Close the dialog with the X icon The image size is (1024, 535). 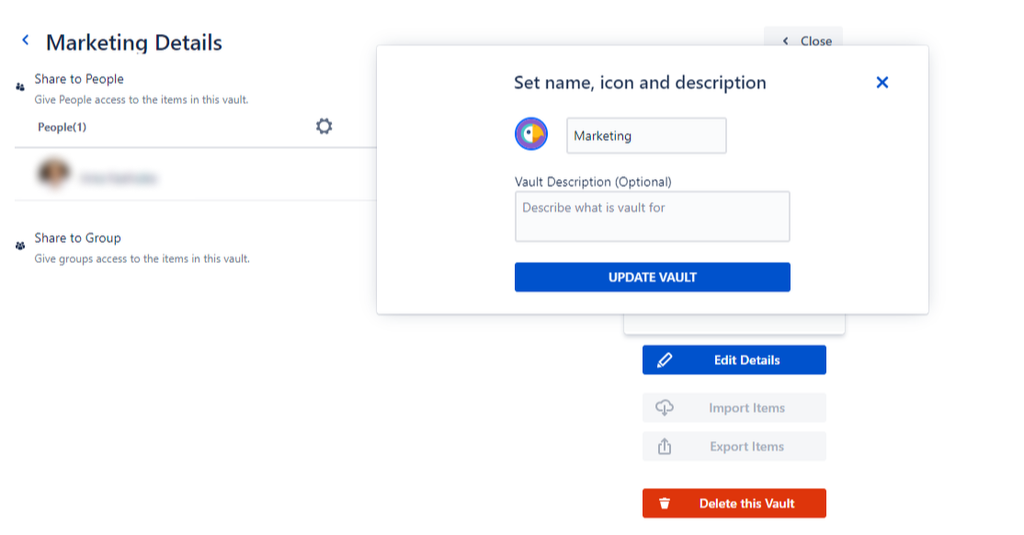point(882,83)
